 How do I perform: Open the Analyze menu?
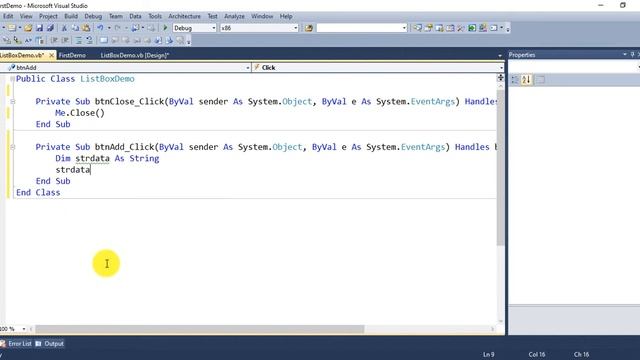point(234,16)
